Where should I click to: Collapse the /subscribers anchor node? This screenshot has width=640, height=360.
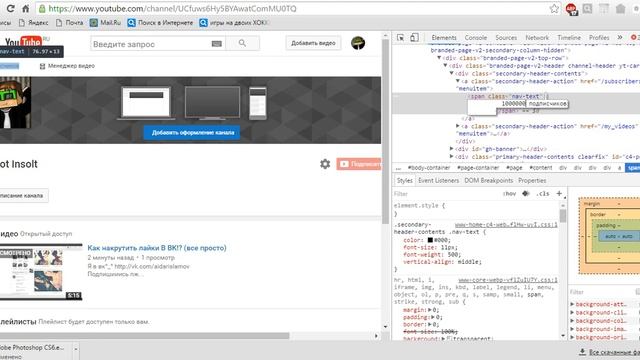click(x=458, y=81)
